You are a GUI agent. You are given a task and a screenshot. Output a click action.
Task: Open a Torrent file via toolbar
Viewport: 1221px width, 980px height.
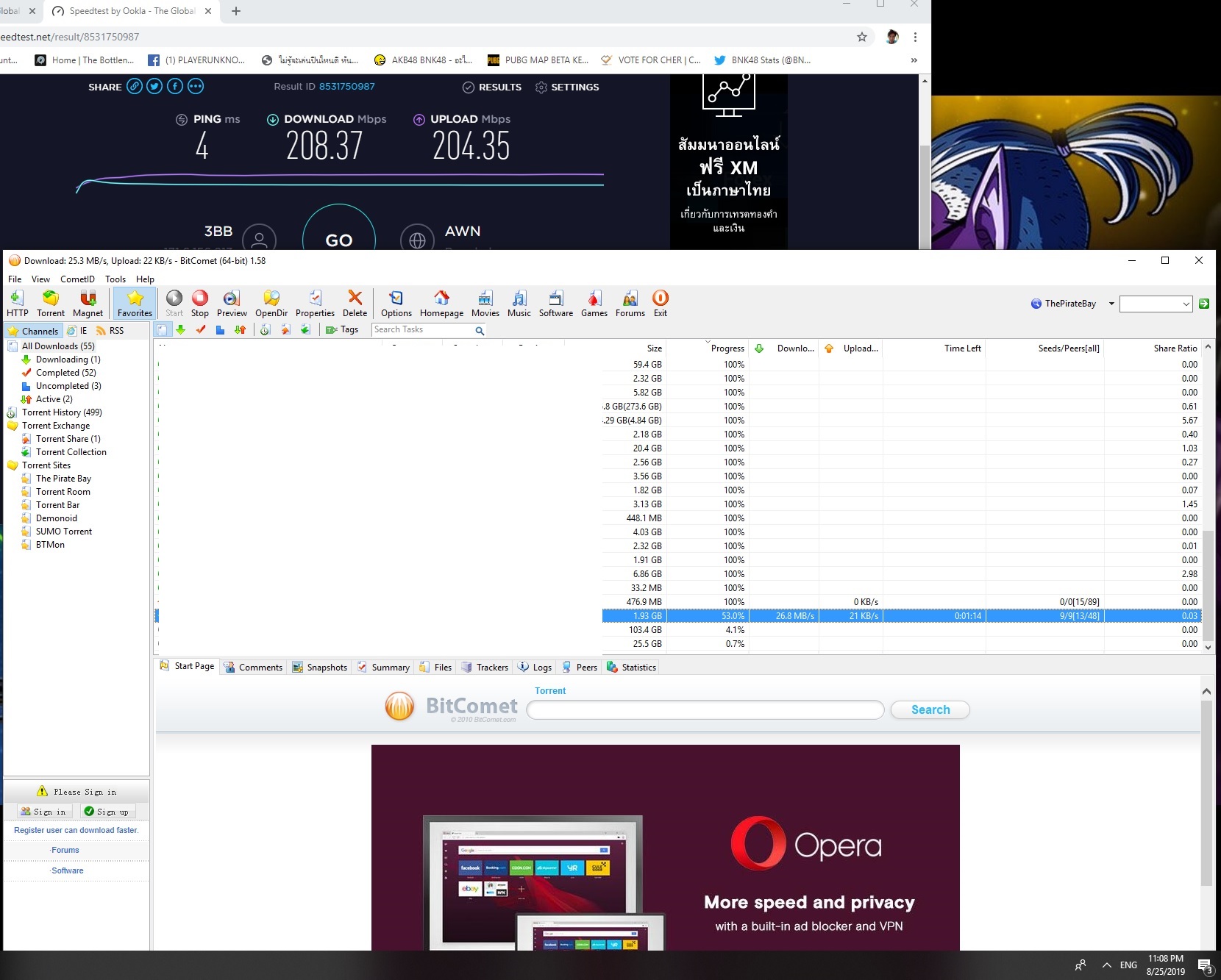tap(51, 303)
